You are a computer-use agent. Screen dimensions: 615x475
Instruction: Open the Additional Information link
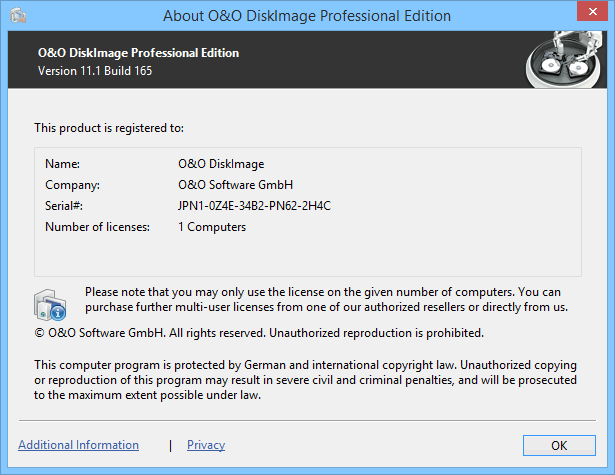pyautogui.click(x=78, y=445)
